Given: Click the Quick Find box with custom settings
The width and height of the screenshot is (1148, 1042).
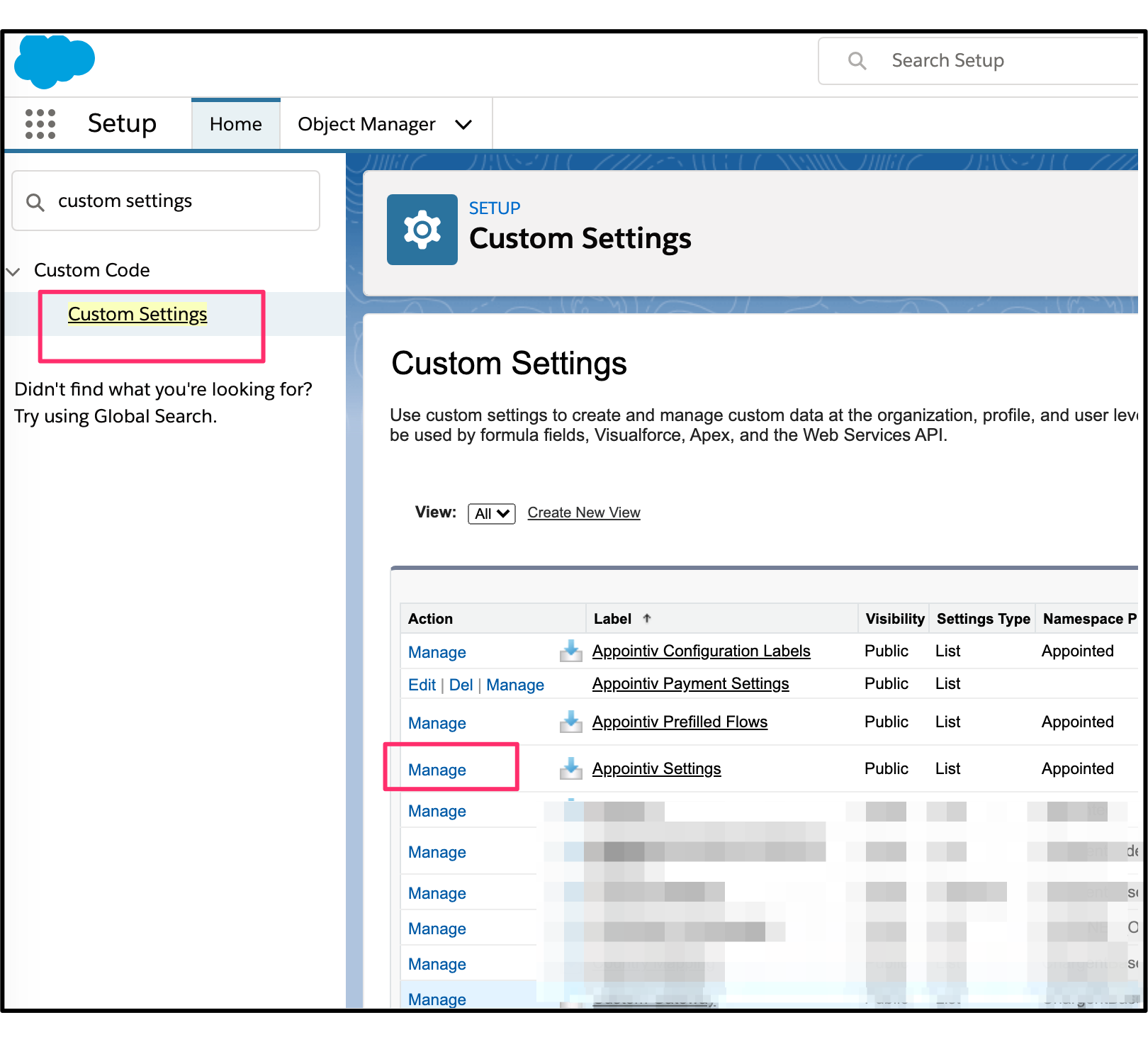Looking at the screenshot, I should [166, 201].
